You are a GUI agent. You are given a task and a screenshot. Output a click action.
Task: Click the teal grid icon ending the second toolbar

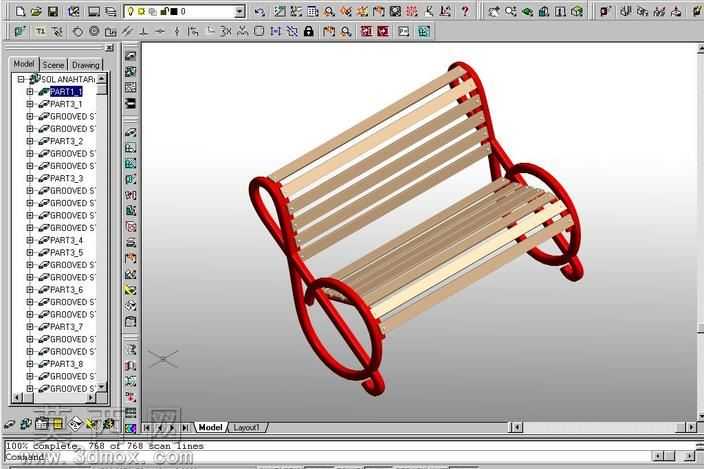coord(424,31)
